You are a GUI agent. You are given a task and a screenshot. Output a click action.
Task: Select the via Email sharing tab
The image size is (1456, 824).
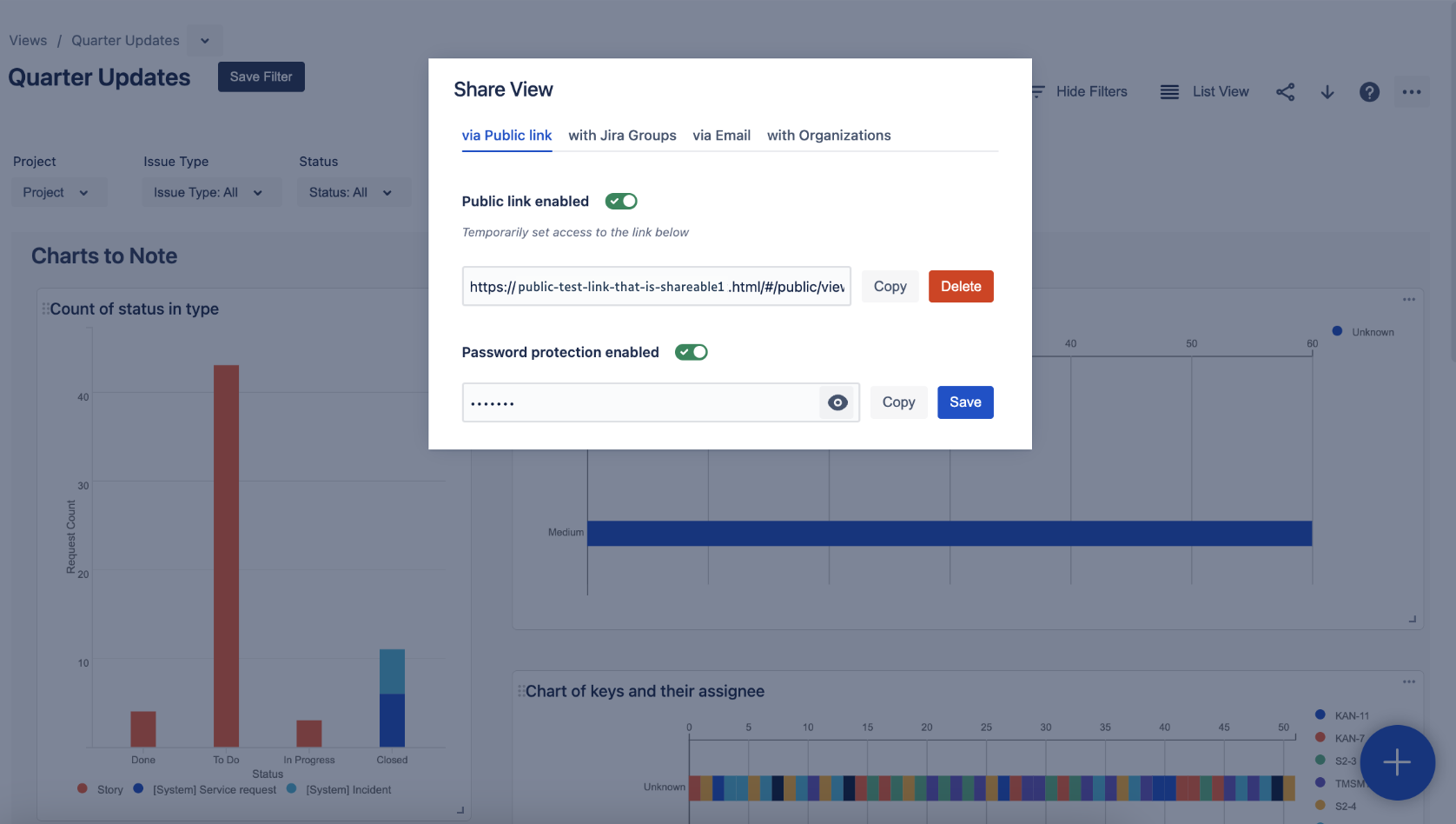coord(721,136)
